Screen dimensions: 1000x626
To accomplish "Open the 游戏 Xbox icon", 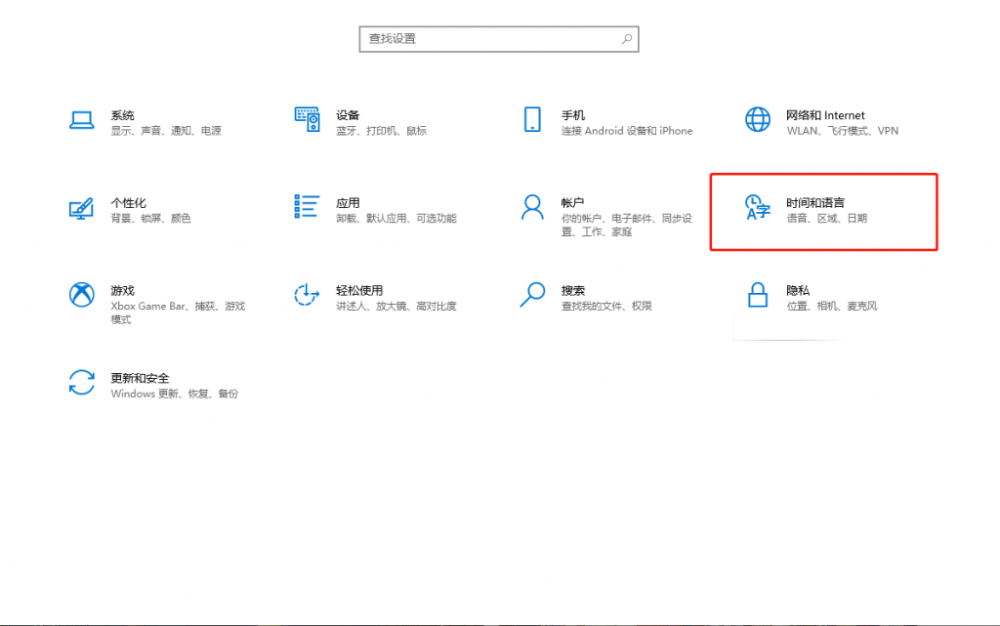I will coord(82,295).
